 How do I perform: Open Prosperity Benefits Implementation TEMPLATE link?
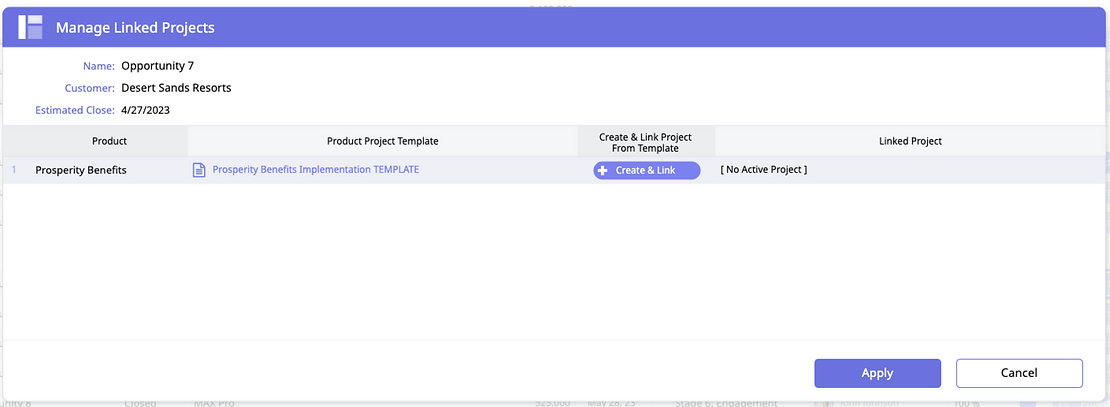pos(316,170)
